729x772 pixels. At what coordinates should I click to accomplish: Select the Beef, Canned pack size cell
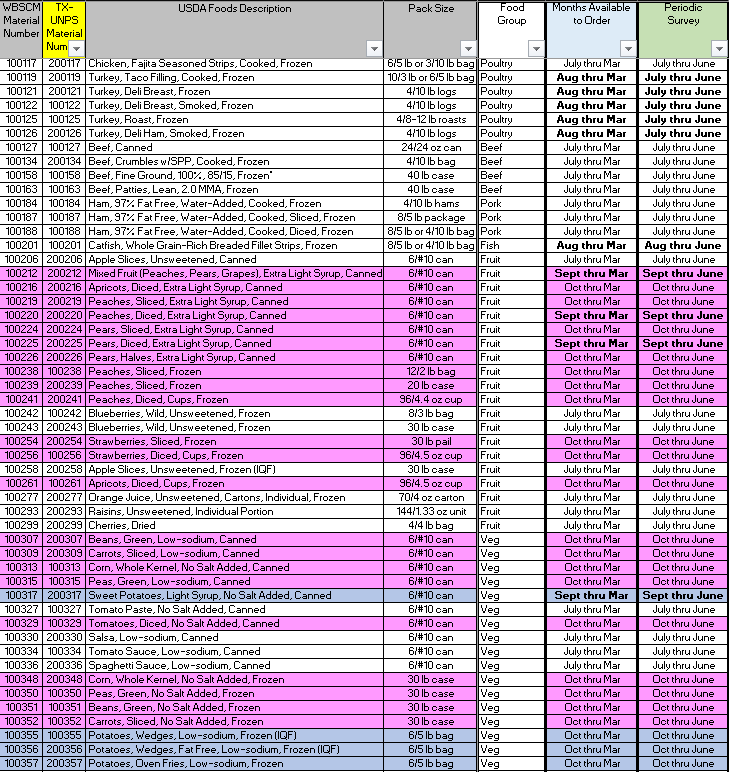pos(431,147)
